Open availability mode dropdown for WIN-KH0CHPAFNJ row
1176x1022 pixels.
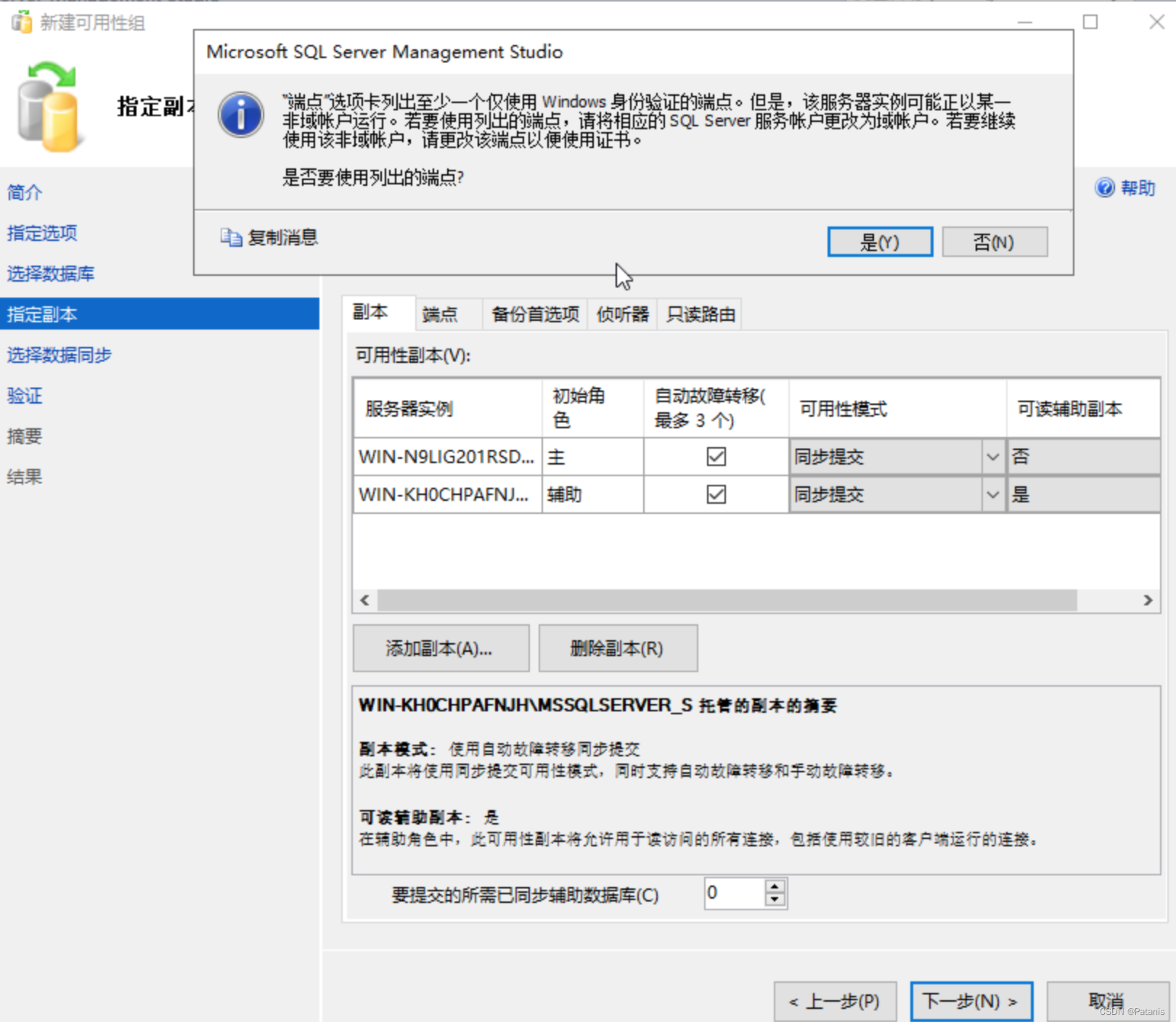point(992,495)
